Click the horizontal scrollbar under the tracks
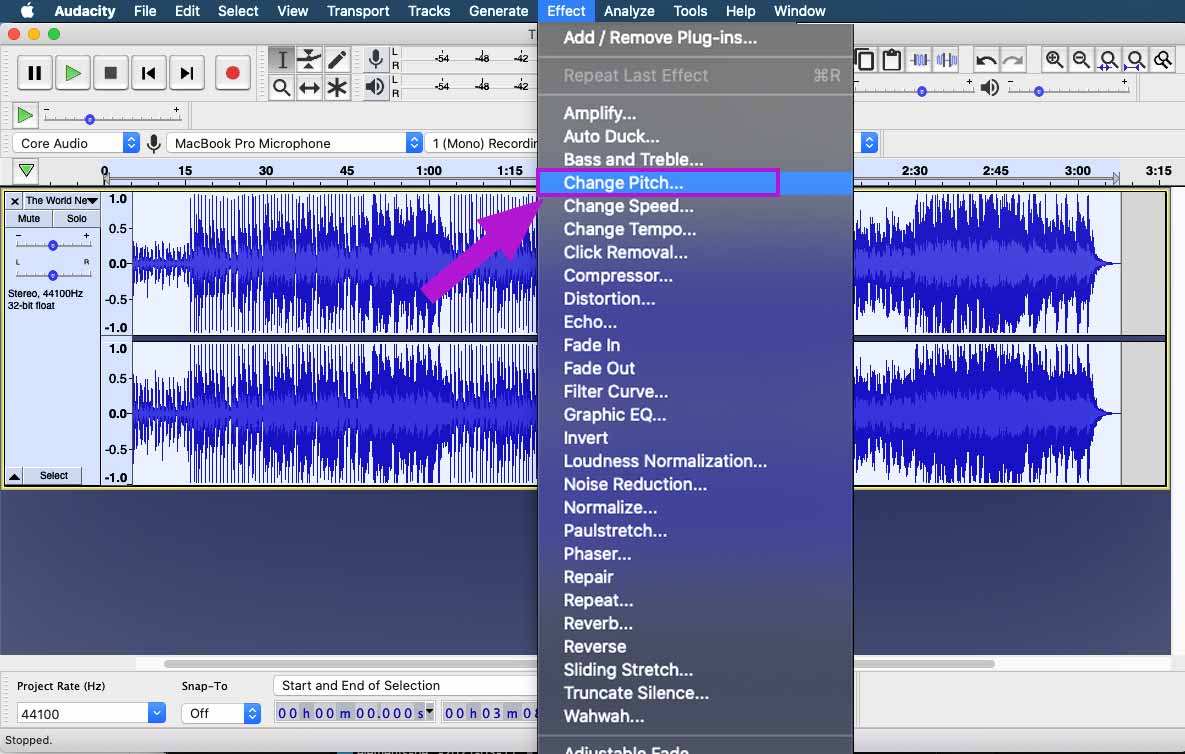1185x754 pixels. [x=578, y=664]
